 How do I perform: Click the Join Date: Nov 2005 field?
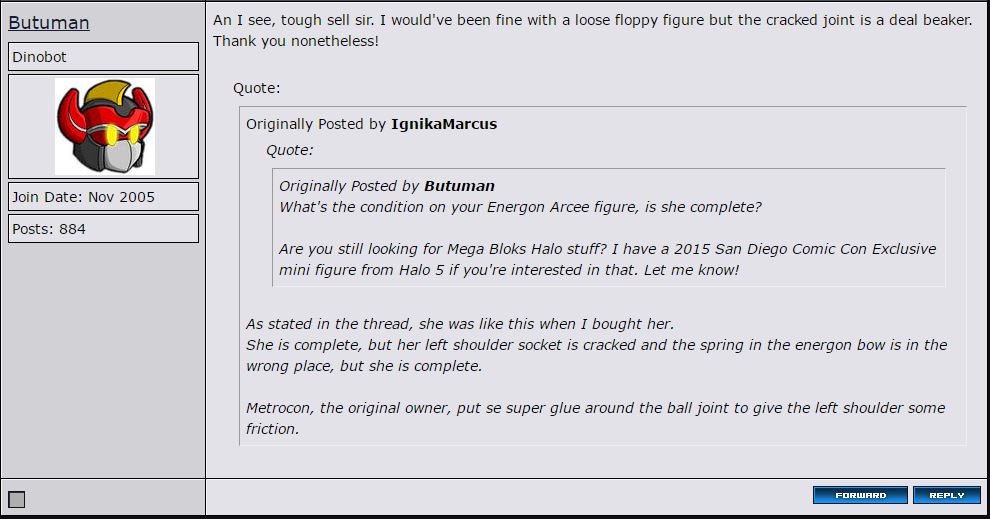click(103, 197)
